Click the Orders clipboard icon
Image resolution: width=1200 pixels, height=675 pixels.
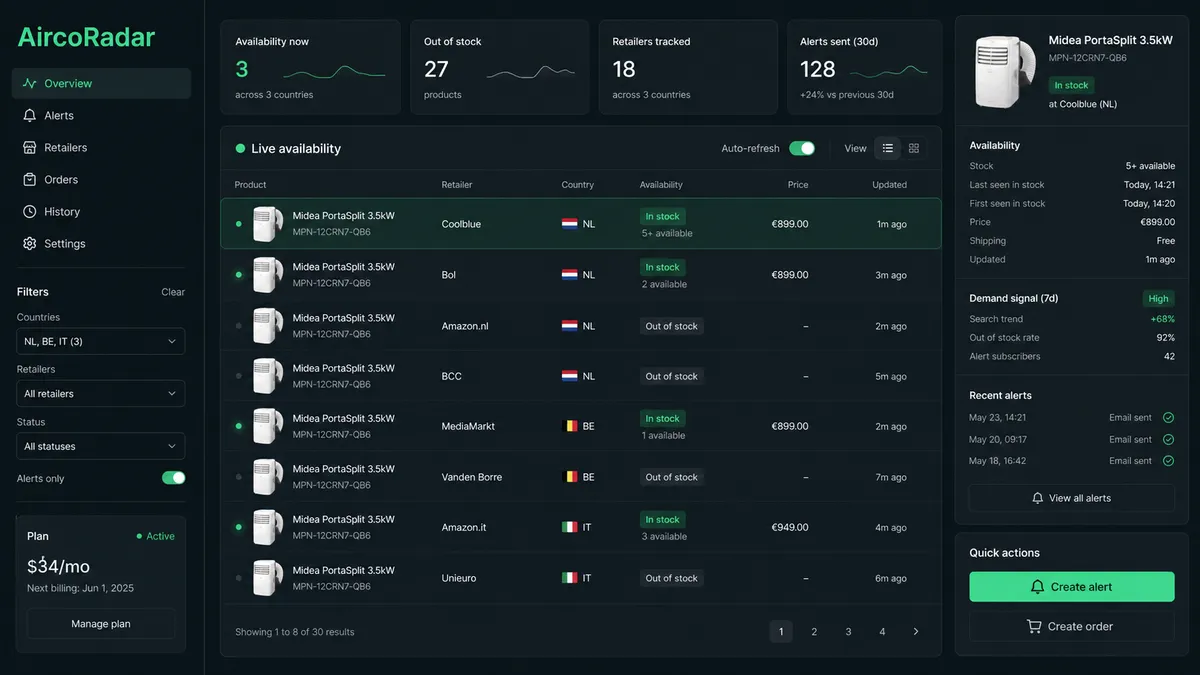pyautogui.click(x=30, y=179)
